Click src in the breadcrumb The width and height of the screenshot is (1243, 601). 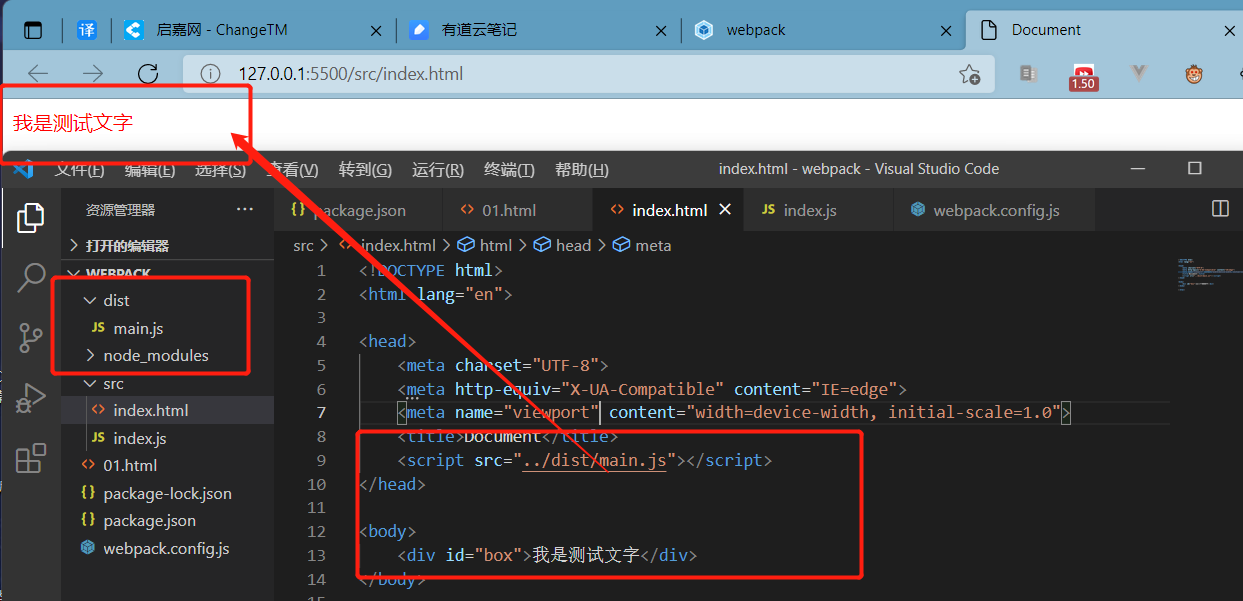tap(303, 245)
